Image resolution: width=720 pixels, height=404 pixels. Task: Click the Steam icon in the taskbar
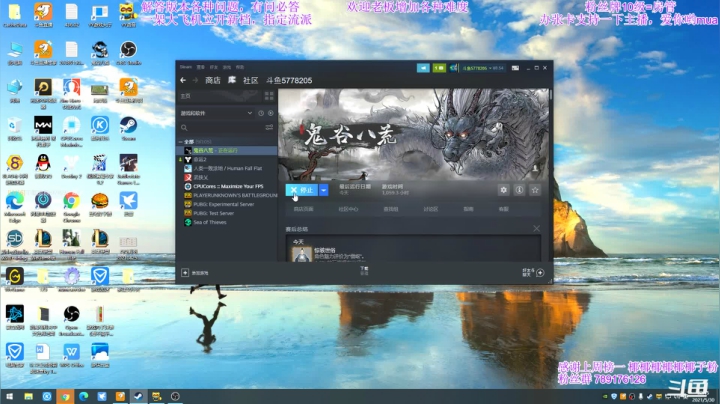(x=138, y=396)
